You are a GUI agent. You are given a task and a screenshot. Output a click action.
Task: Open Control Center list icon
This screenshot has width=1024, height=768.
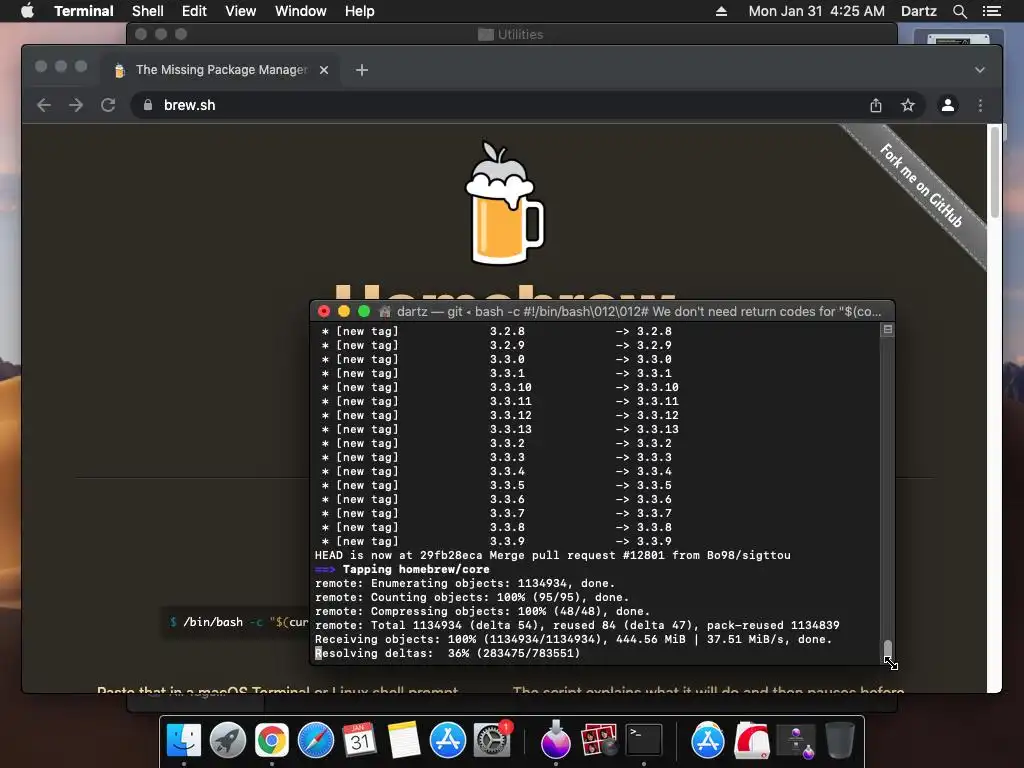[x=992, y=11]
